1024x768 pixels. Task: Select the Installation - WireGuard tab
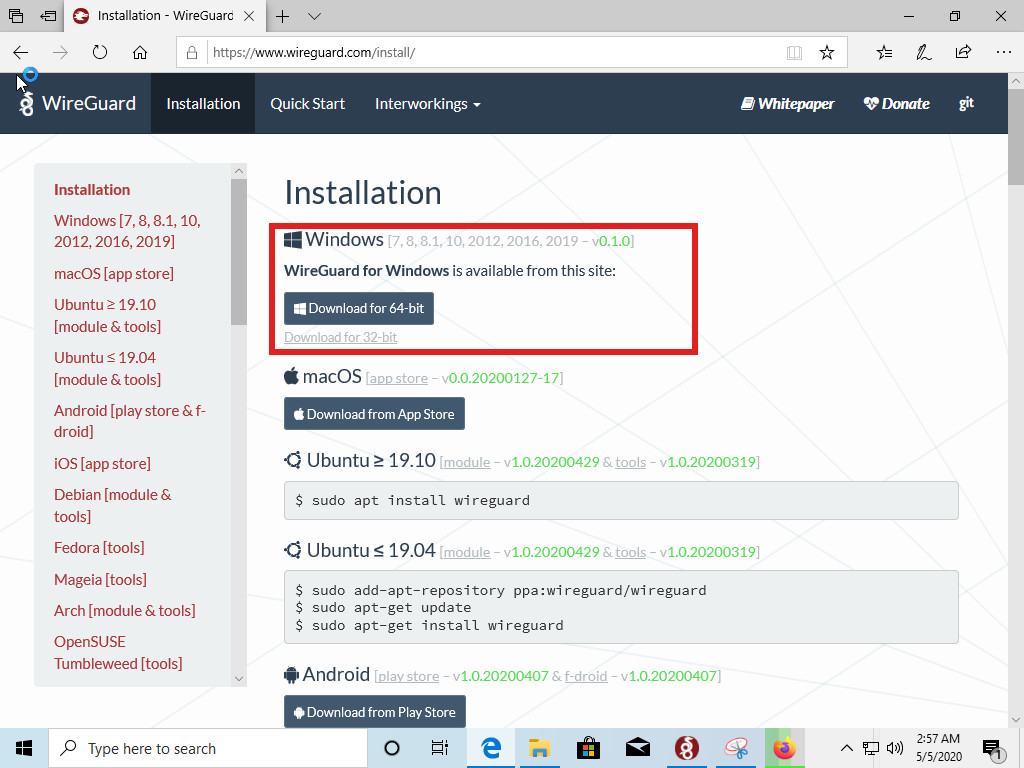[163, 16]
